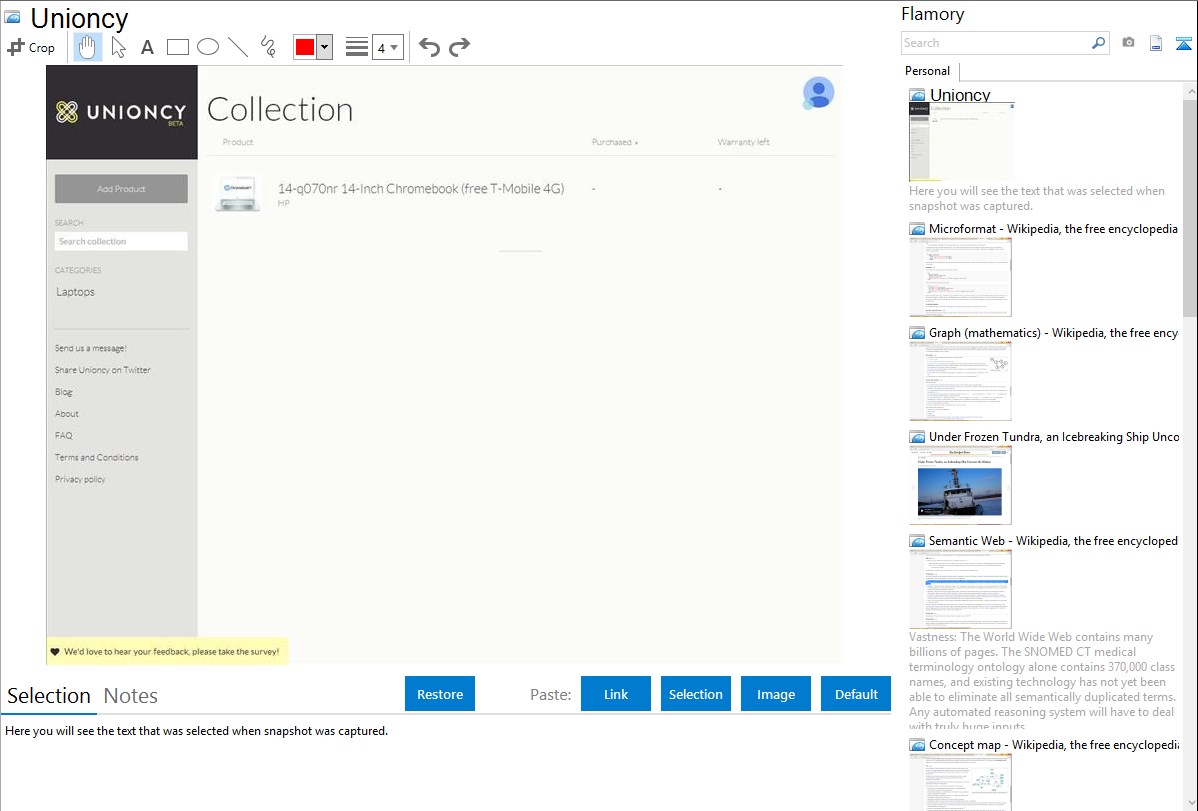Select the text annotation tool
This screenshot has width=1198, height=811.
coord(147,47)
